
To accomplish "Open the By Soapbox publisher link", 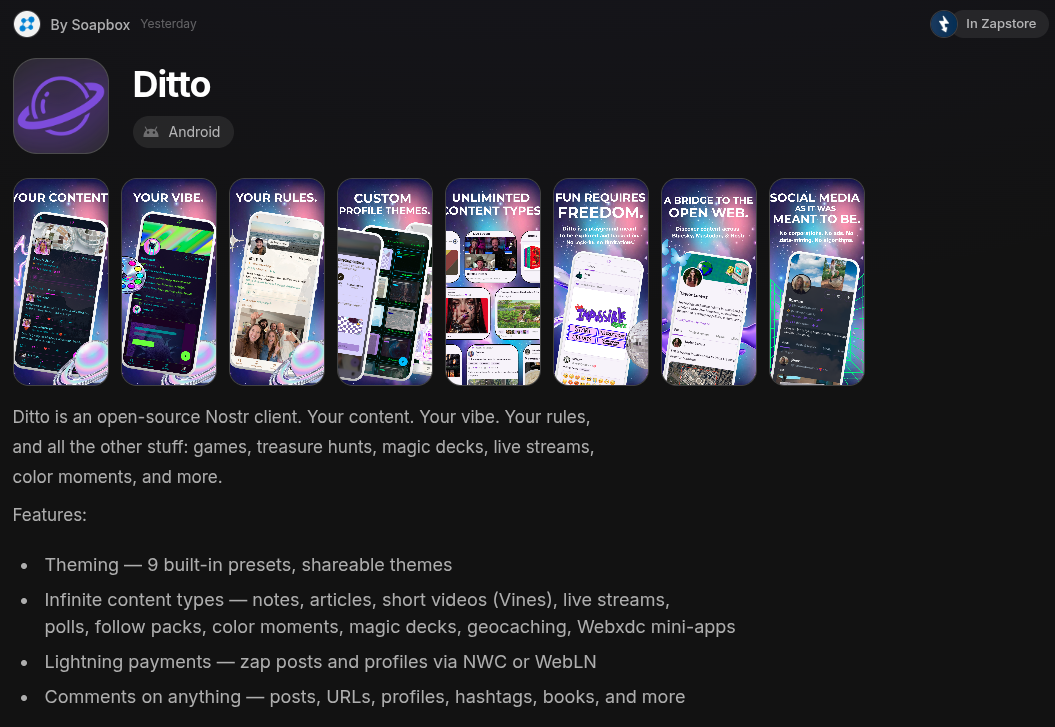I will pos(90,25).
